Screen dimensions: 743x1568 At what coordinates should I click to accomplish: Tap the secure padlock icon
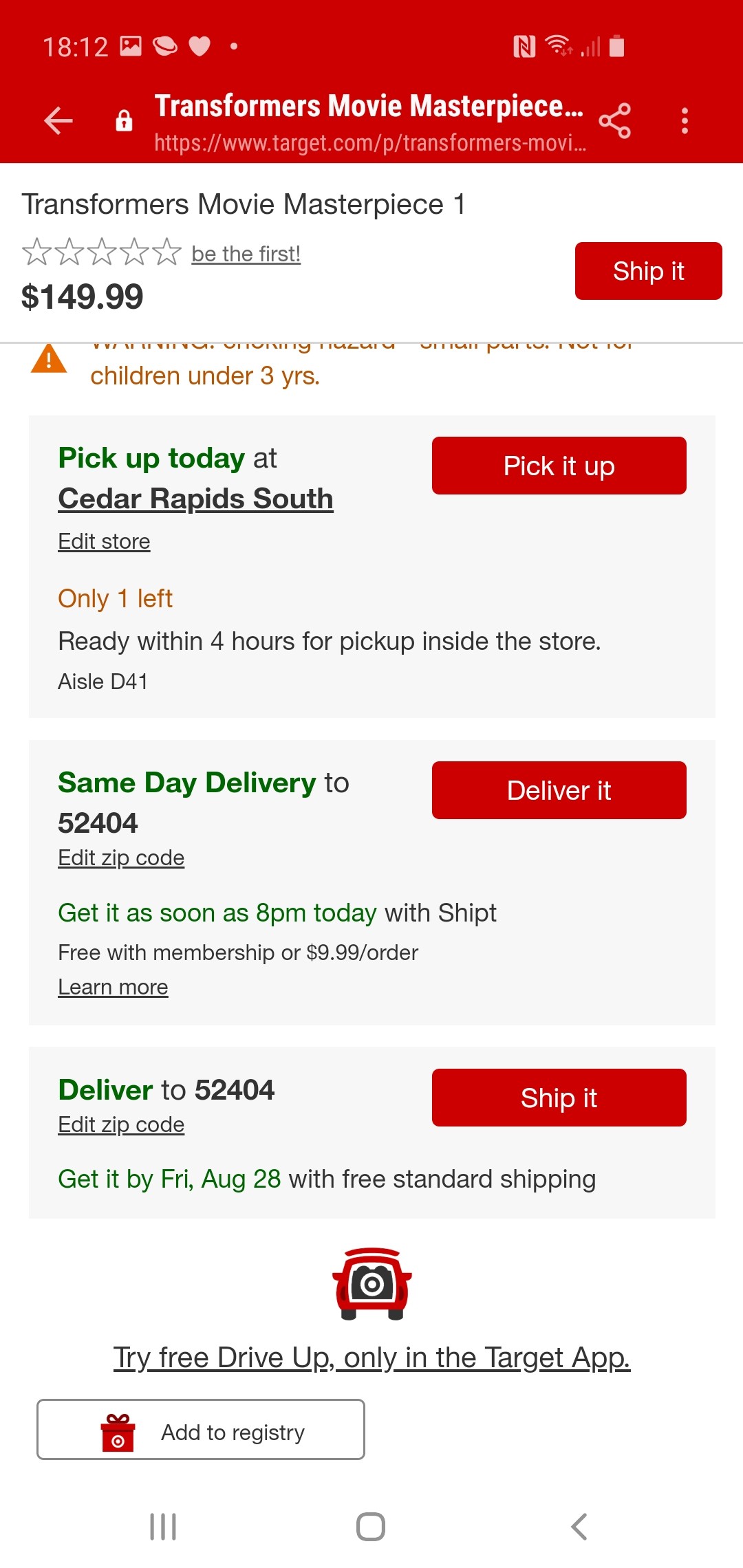[x=124, y=121]
